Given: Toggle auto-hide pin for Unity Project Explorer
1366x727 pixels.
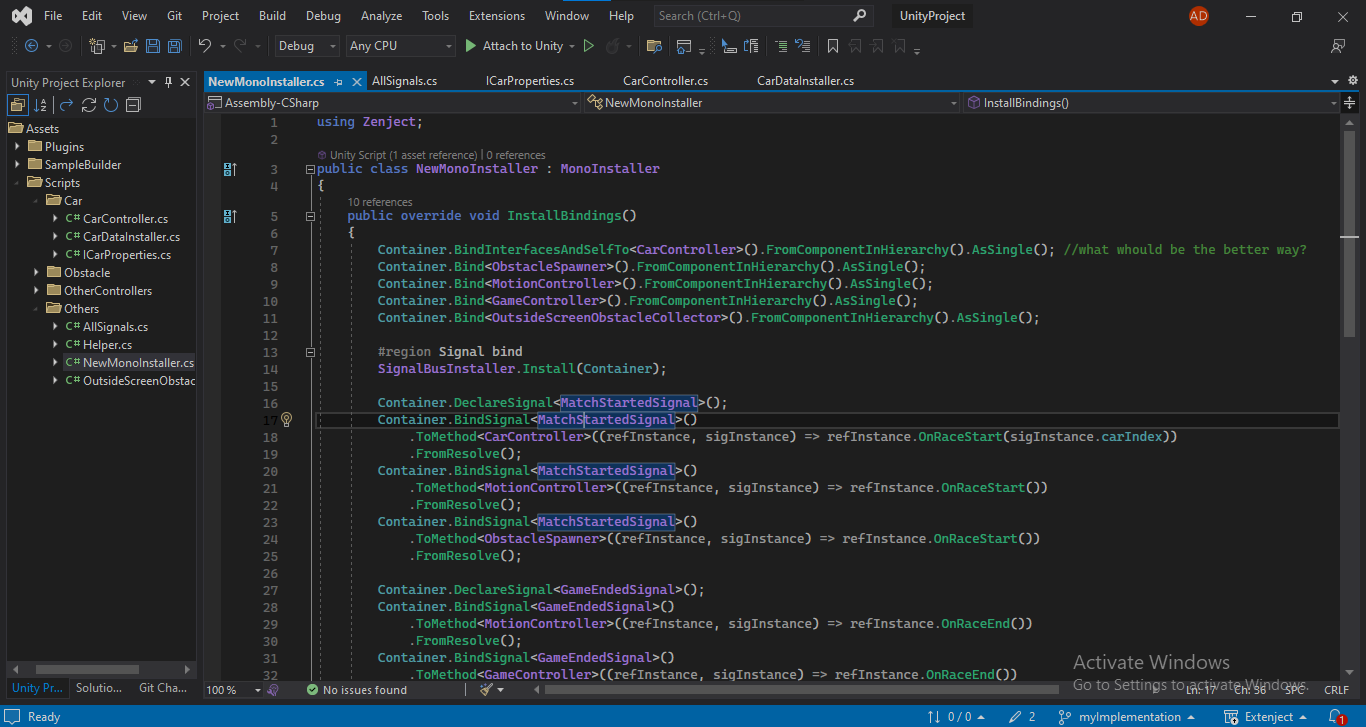Looking at the screenshot, I should pos(169,82).
